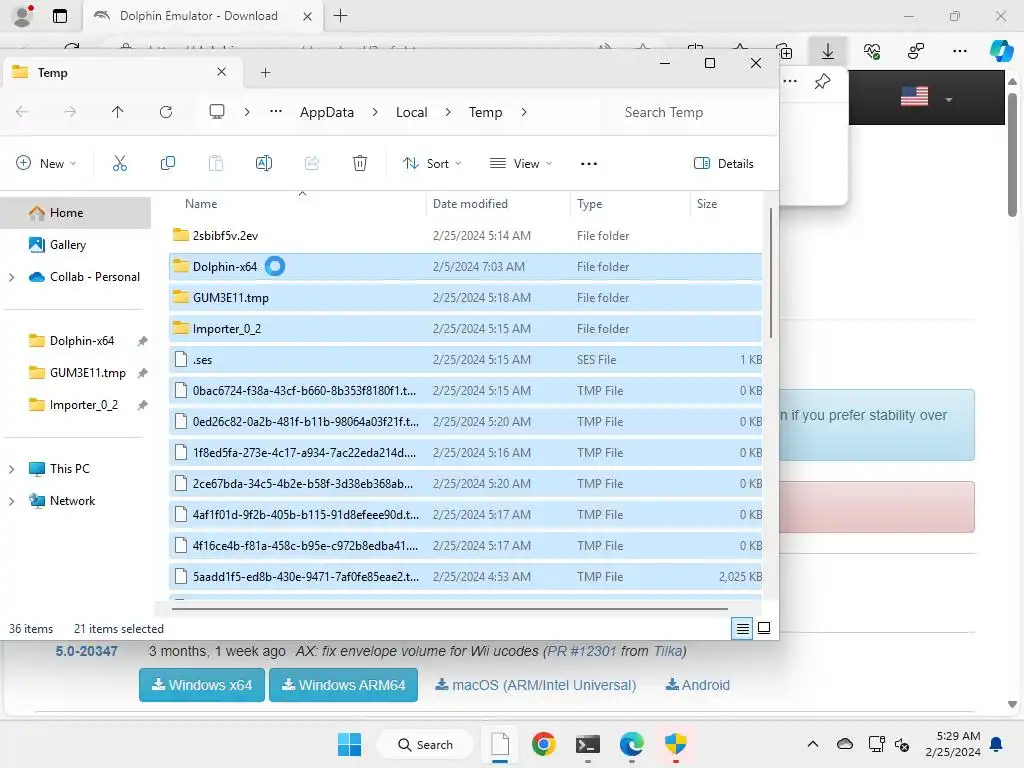Click the hidden path ellipsis in breadcrumb
Screen dimensions: 1024x768
tap(276, 112)
